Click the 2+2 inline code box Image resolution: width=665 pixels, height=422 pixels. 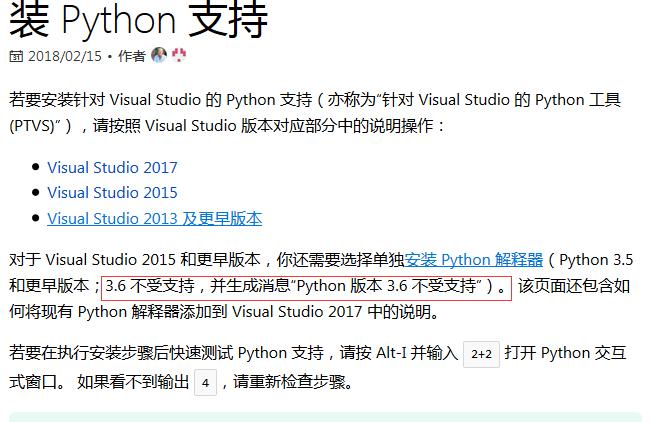pos(482,354)
